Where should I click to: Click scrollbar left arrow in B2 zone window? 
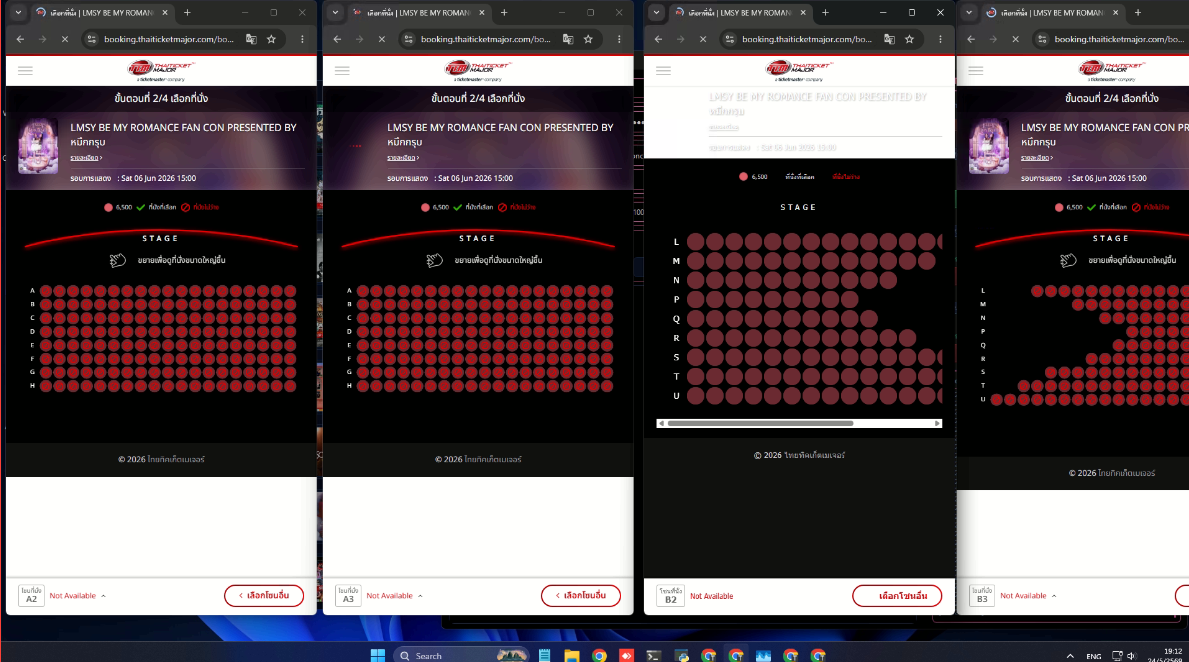click(661, 423)
